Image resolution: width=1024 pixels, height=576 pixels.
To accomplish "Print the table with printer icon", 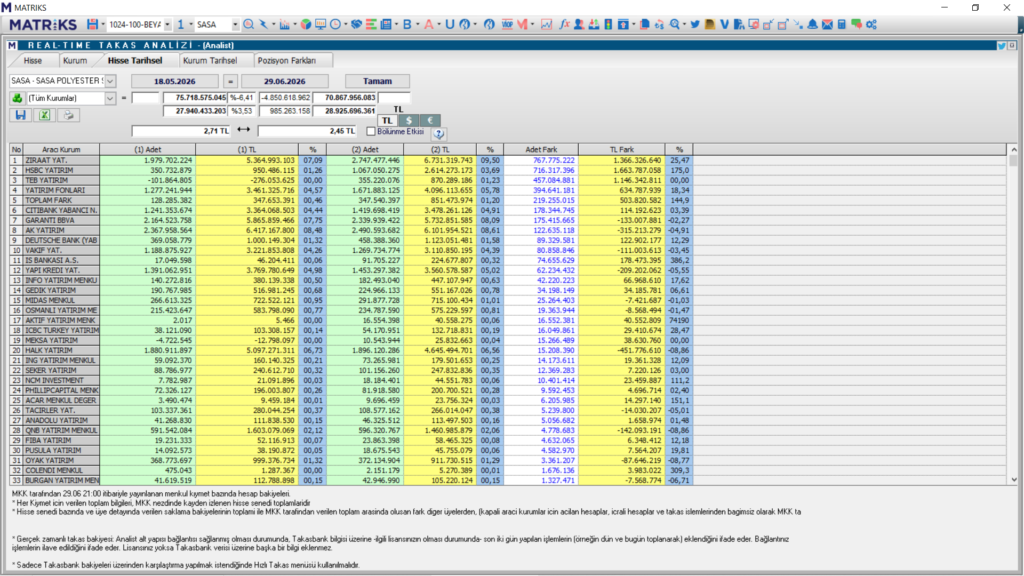I will 69,115.
